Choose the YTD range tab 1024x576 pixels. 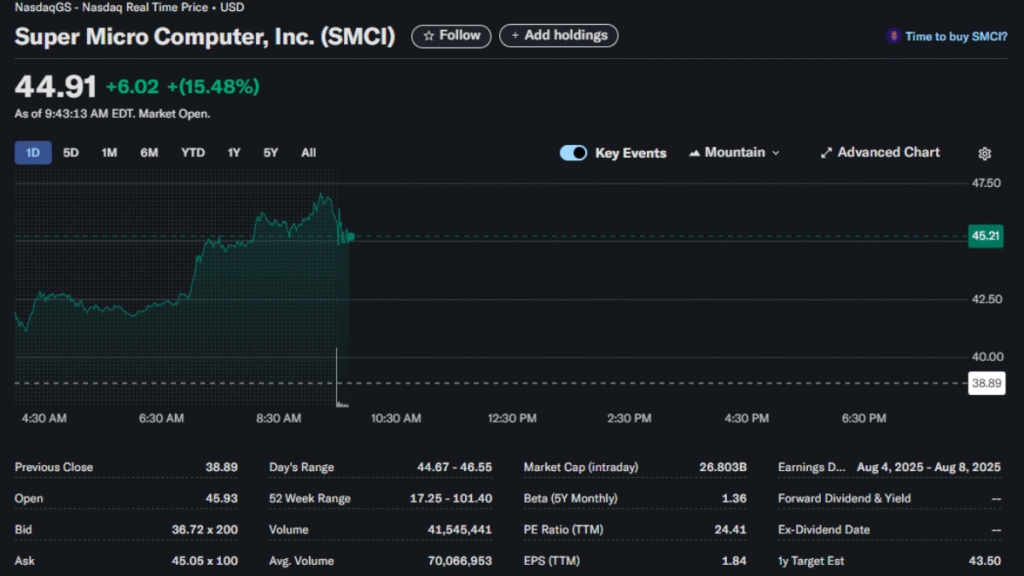click(x=193, y=153)
